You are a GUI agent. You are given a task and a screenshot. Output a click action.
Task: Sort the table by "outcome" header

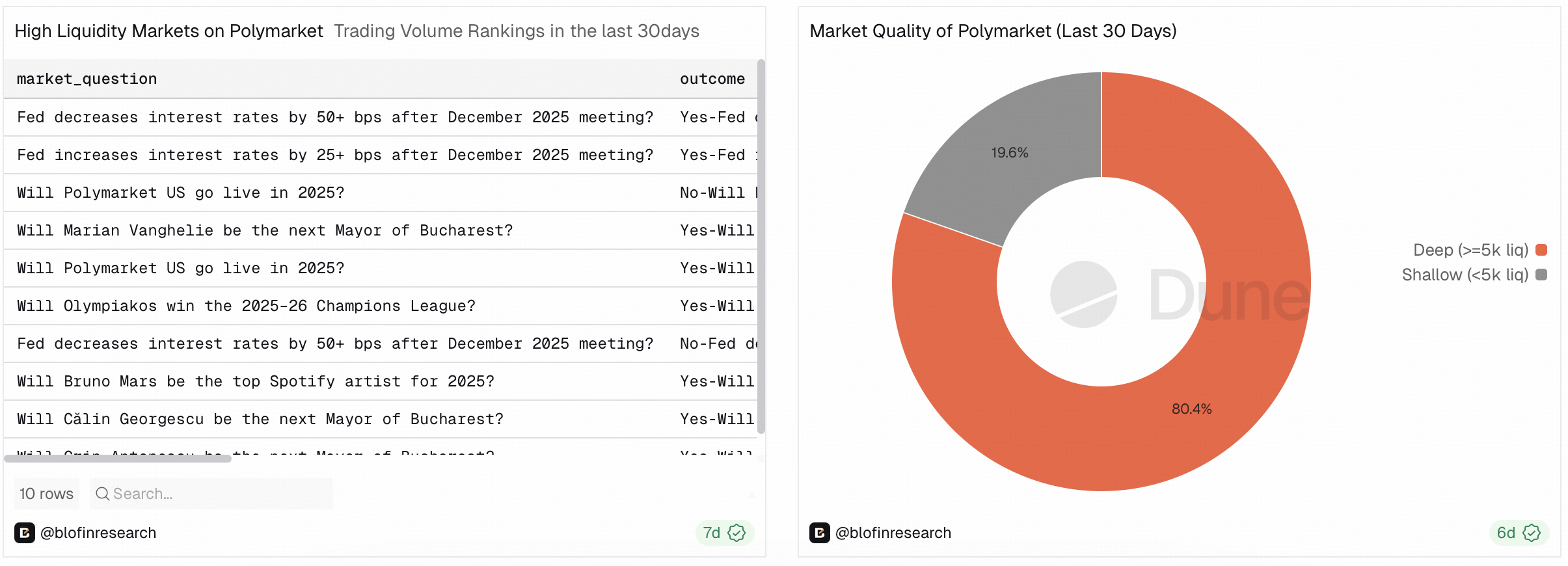(712, 79)
